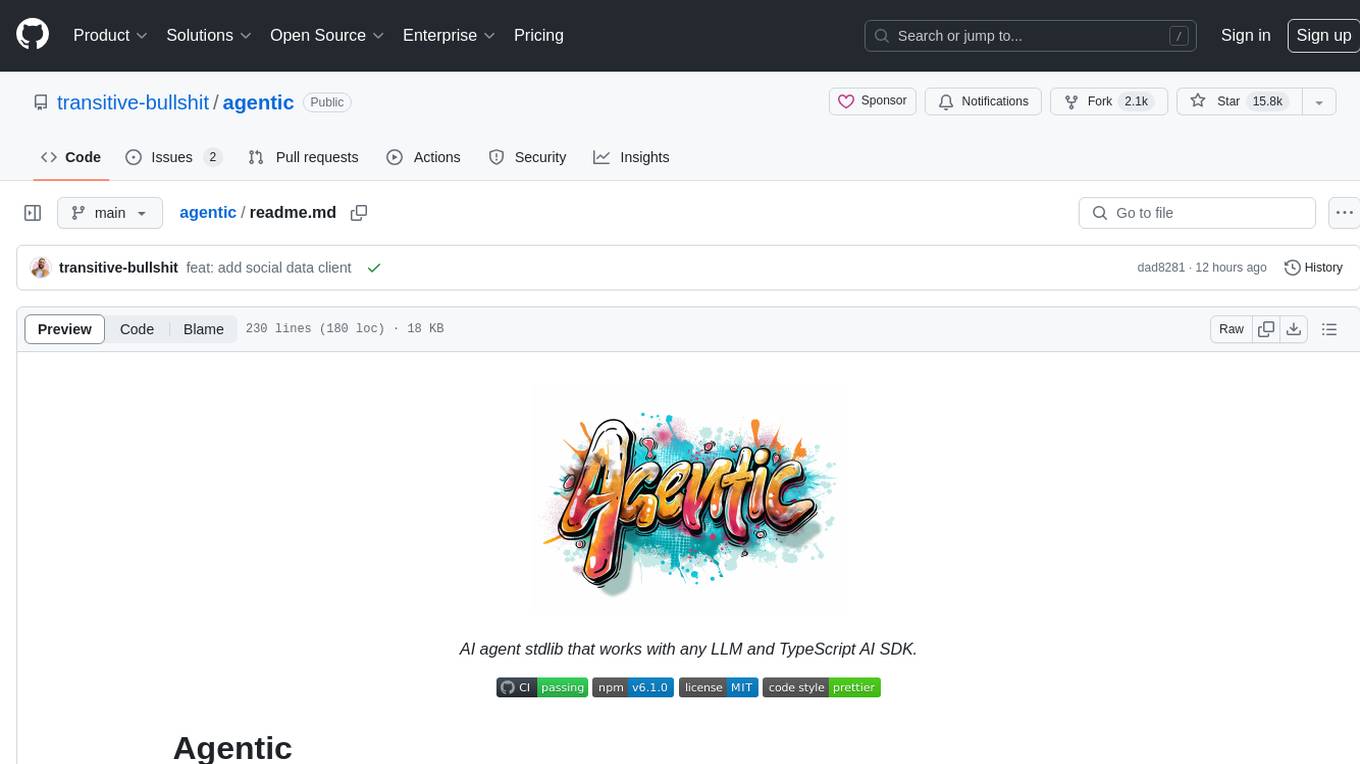Show the commit status green checkmark
The image size is (1360, 764).
pos(374,268)
